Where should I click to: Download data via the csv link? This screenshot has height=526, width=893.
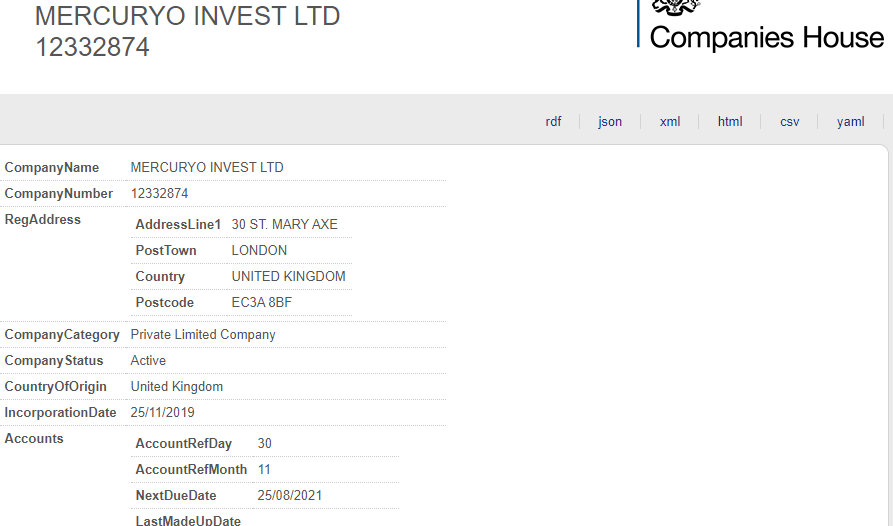789,122
